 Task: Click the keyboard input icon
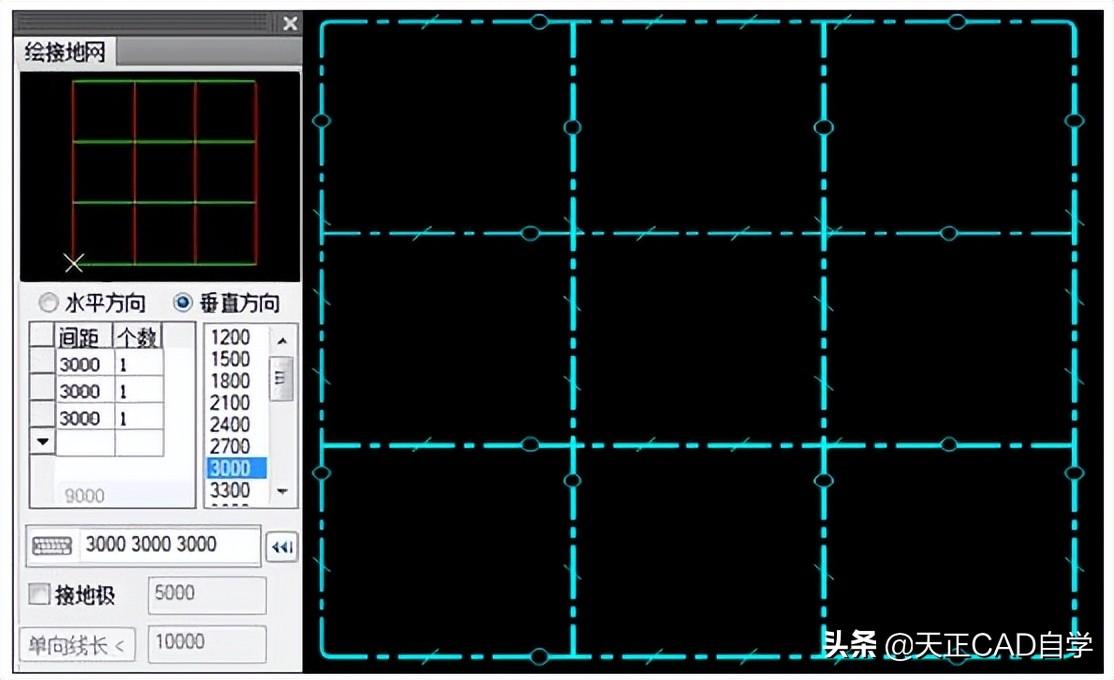(52, 546)
